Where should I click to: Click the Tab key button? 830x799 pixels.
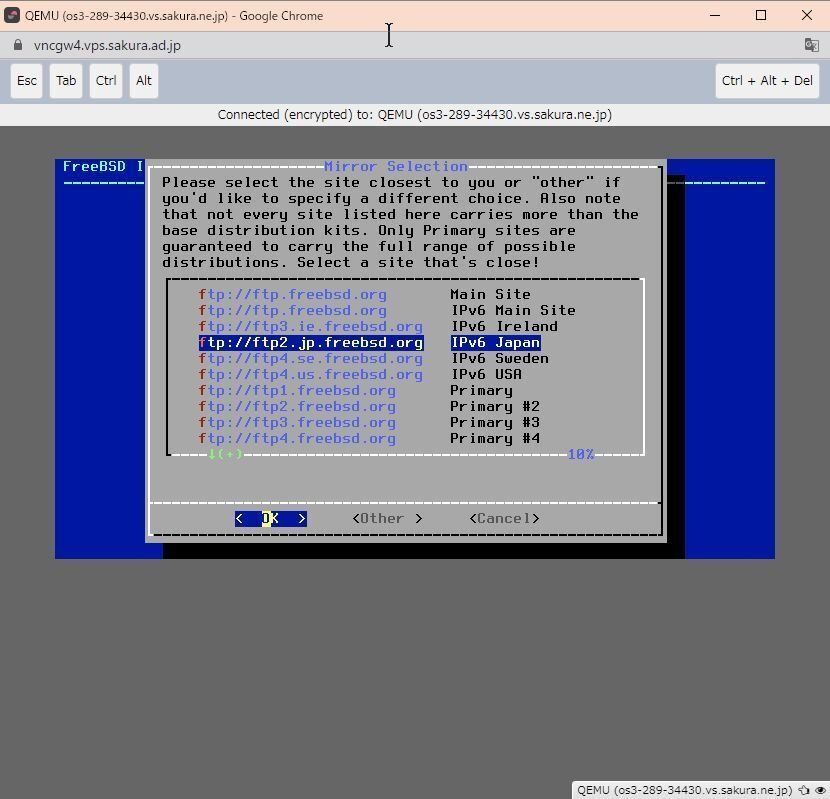pyautogui.click(x=66, y=81)
